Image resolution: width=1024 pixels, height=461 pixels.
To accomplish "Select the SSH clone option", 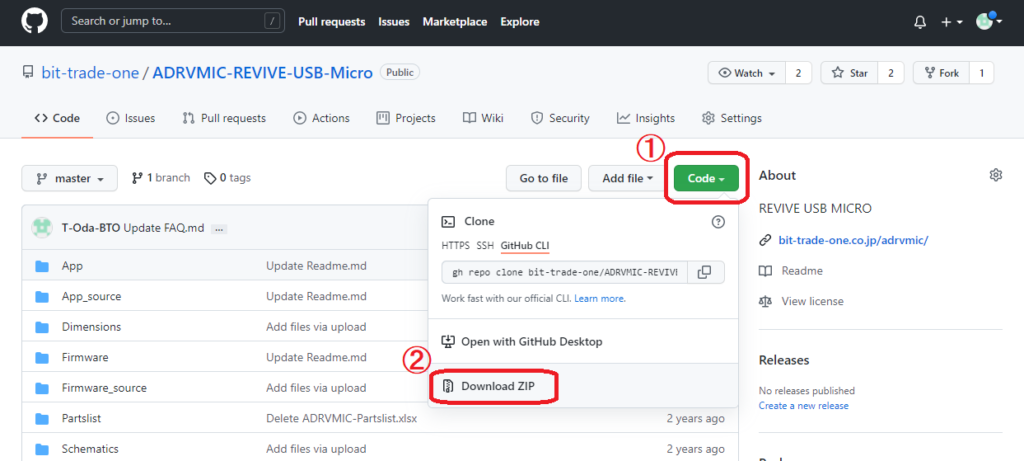I will tap(485, 245).
